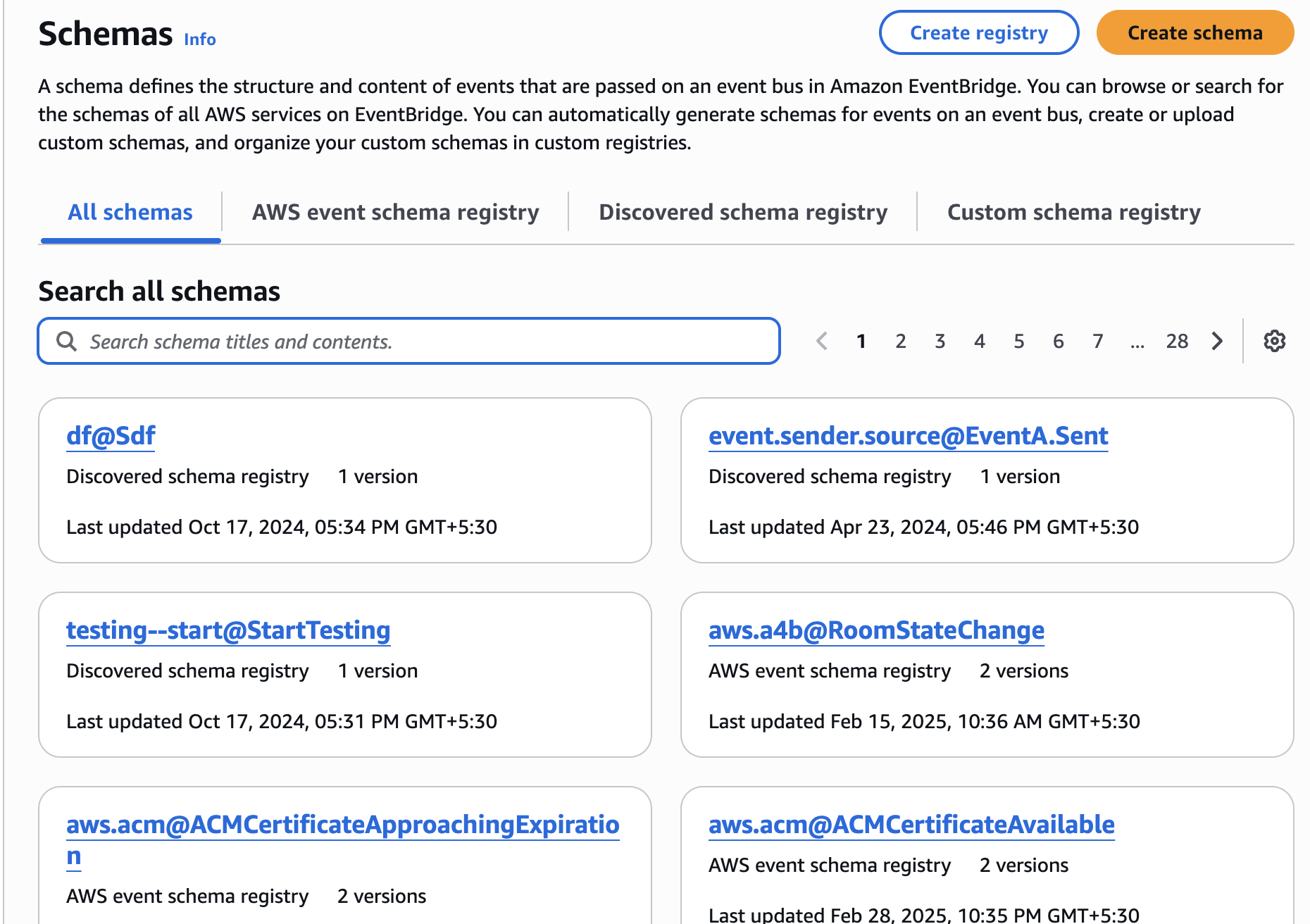1310x924 pixels.
Task: Switch to Discovered schema registry tab
Action: 742,212
